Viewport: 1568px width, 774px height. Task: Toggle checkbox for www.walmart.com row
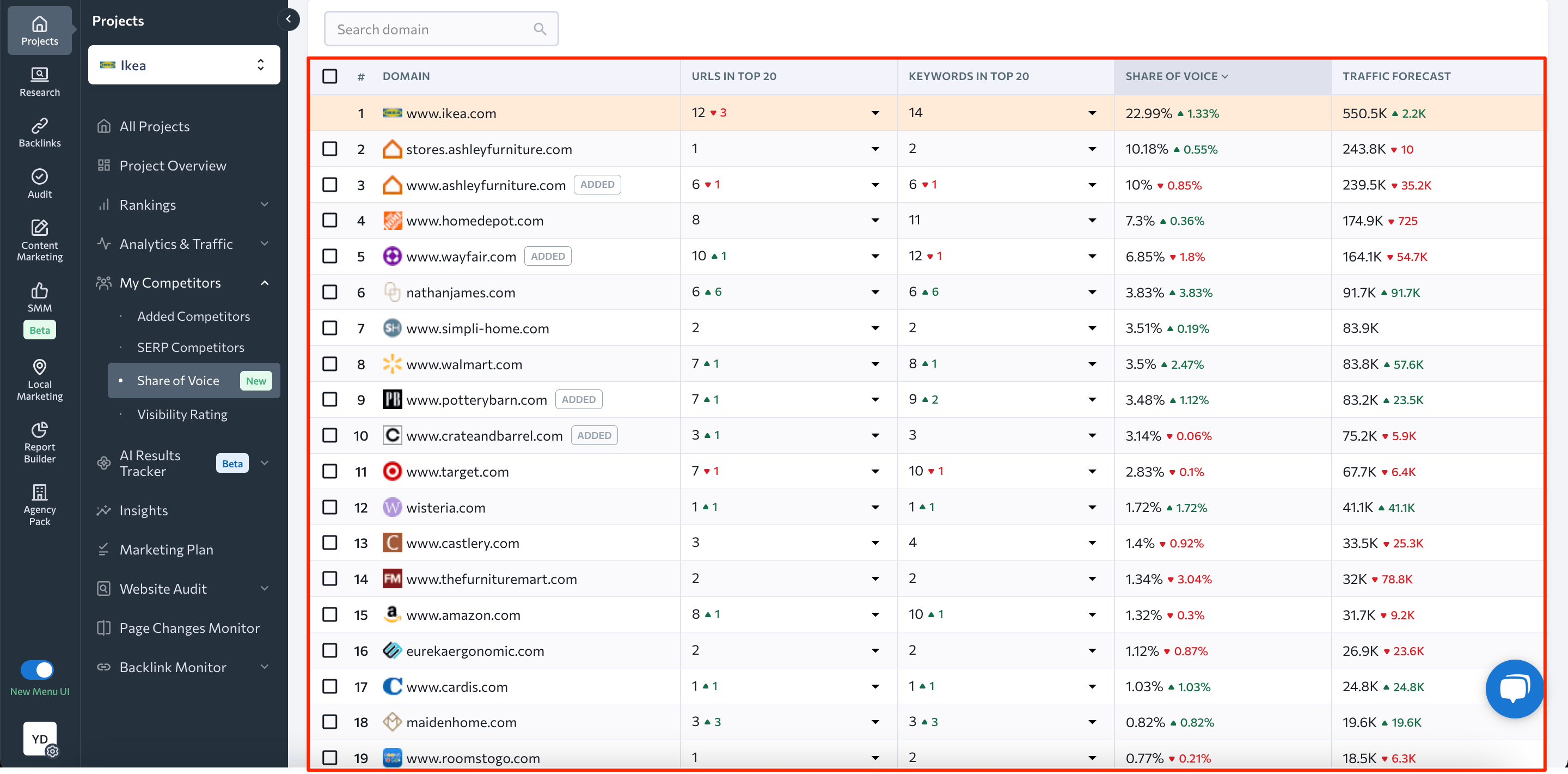tap(330, 363)
